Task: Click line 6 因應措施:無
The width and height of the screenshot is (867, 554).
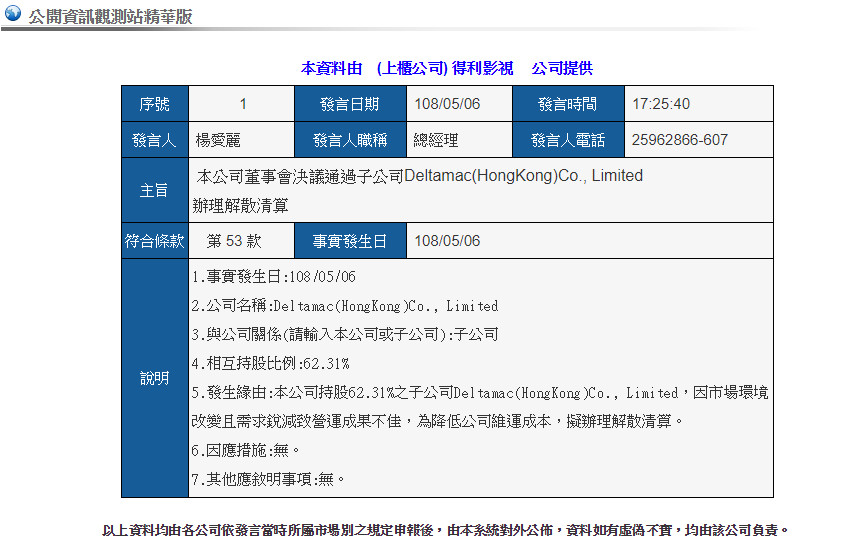Action: click(x=246, y=451)
